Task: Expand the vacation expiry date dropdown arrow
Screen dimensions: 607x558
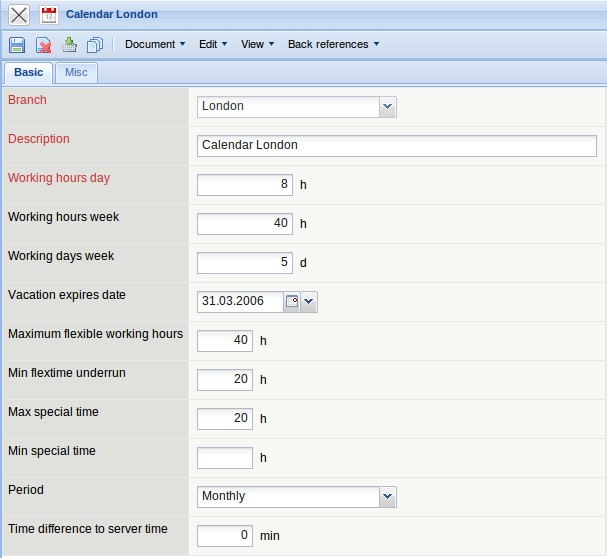Action: (309, 301)
